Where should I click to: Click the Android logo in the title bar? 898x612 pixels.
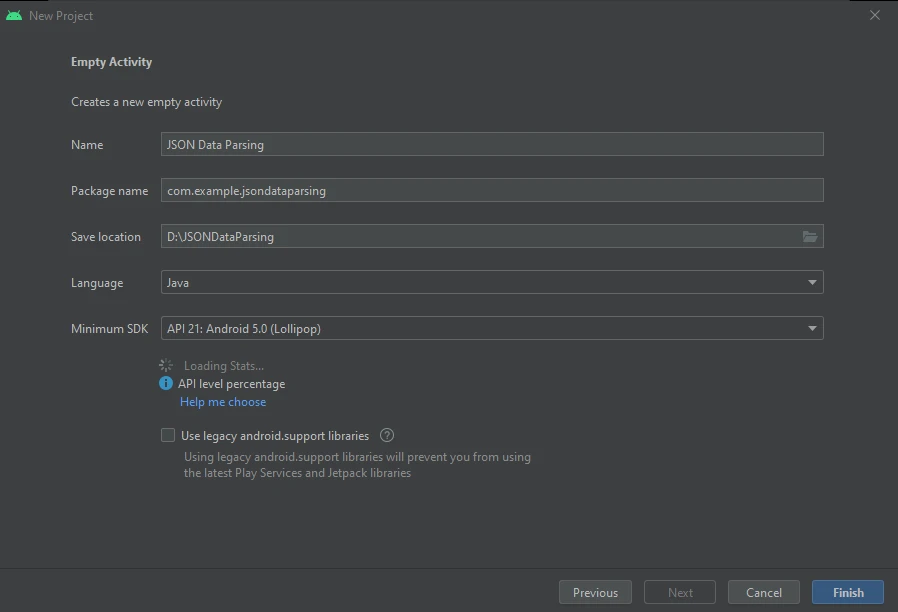tap(13, 15)
